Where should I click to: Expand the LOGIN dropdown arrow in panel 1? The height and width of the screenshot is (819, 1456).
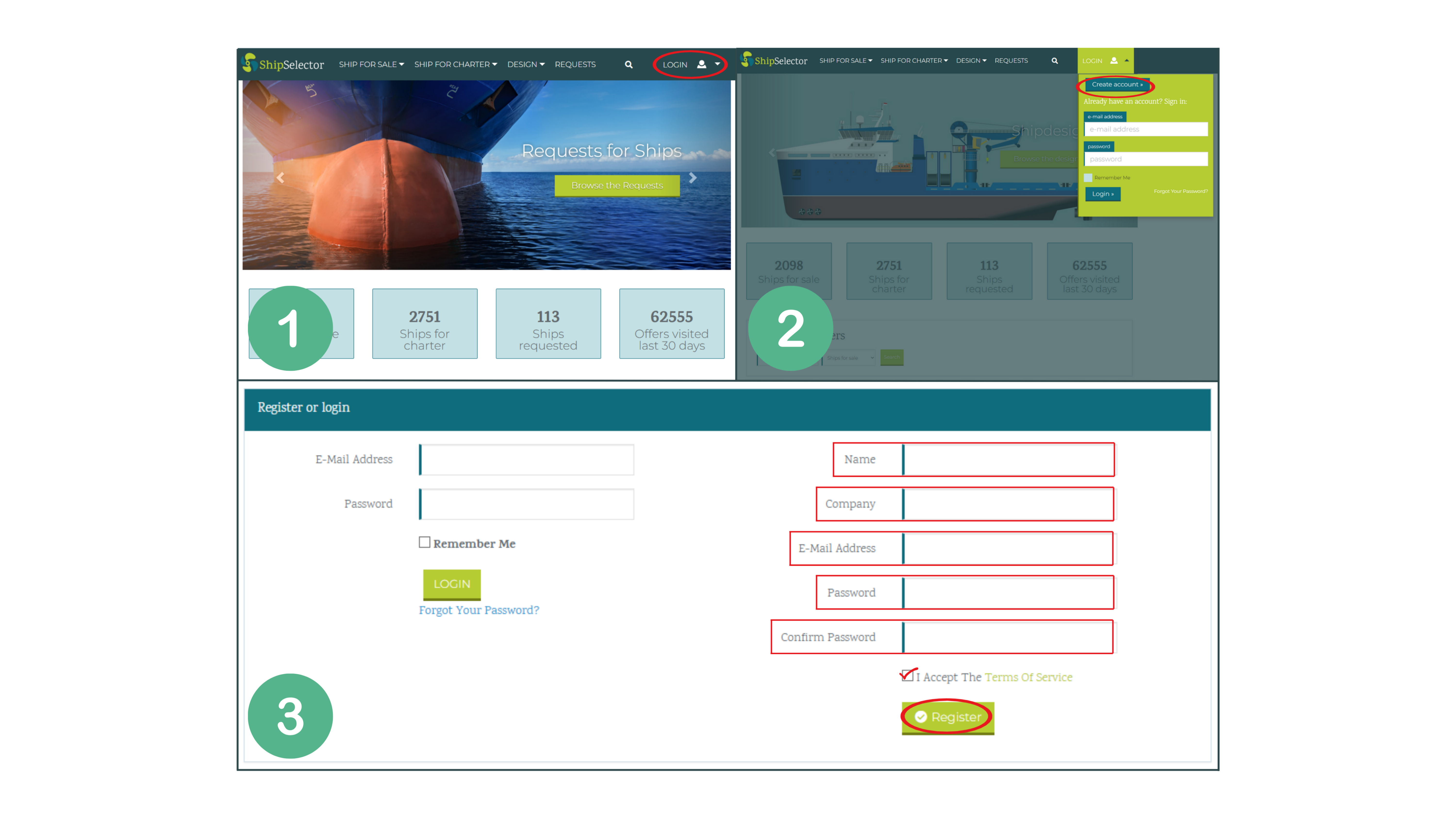(x=717, y=65)
